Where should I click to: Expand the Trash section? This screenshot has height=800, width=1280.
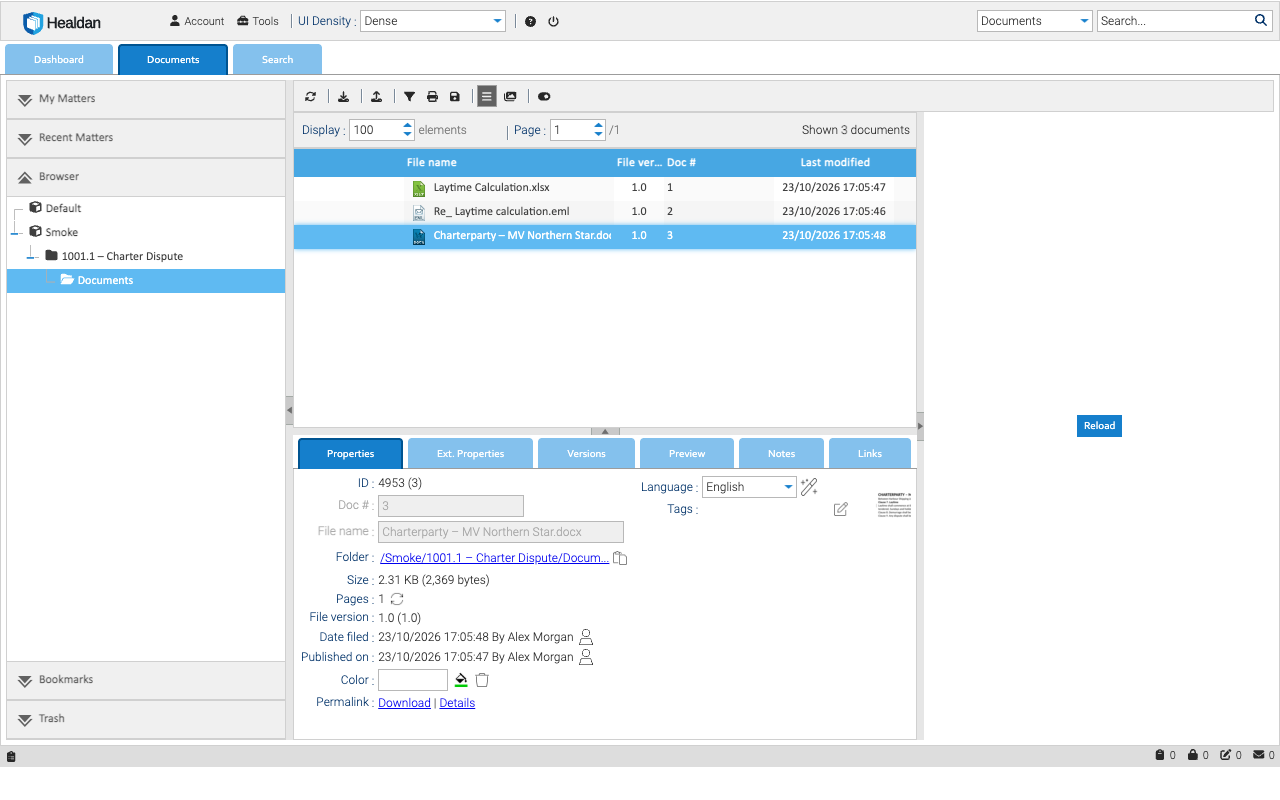click(146, 719)
